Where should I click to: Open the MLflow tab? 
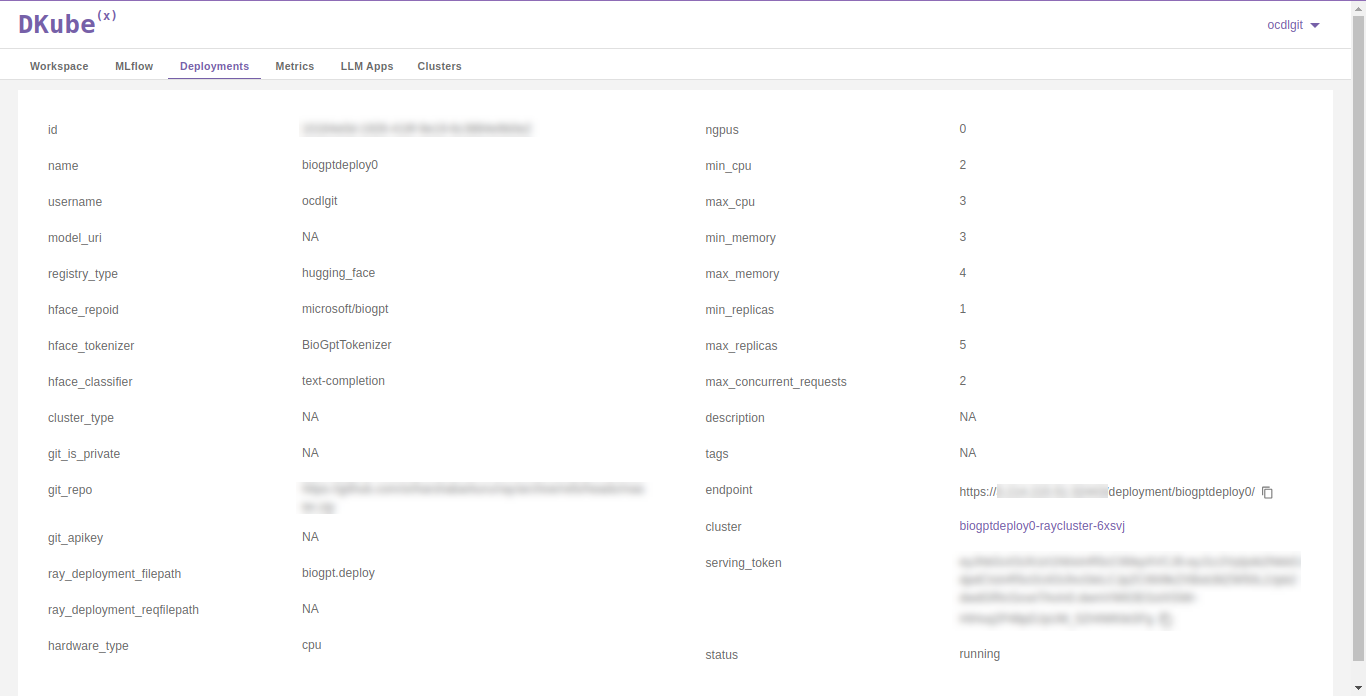[134, 66]
